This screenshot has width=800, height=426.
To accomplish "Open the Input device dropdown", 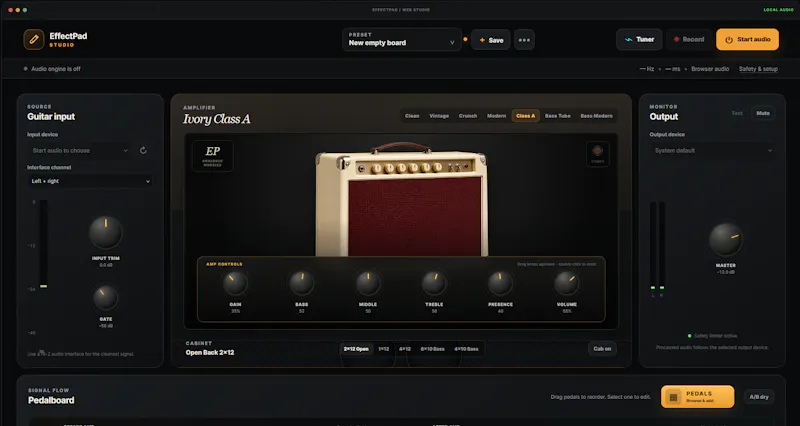I will pyautogui.click(x=80, y=151).
